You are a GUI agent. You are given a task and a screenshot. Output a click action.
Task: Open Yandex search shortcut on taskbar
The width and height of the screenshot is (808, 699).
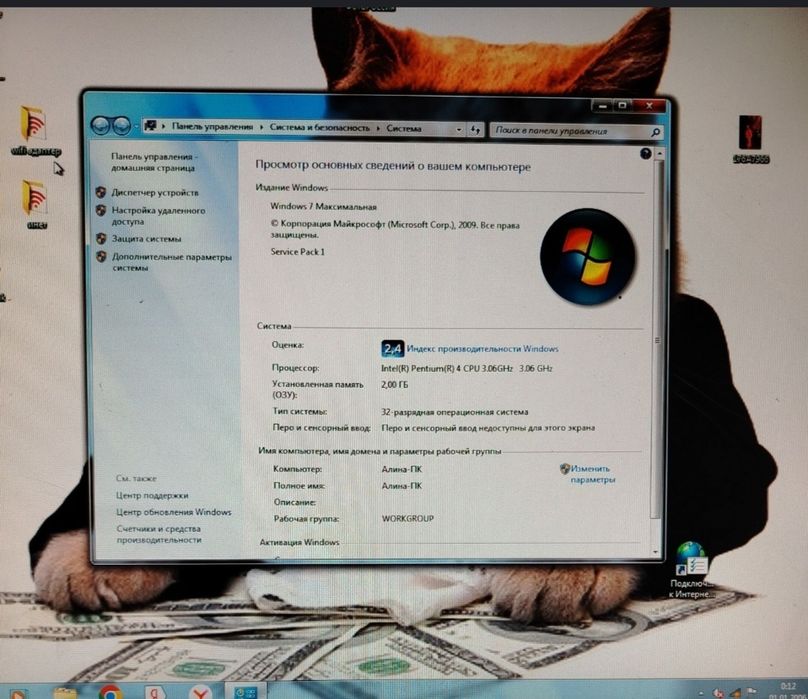(155, 693)
